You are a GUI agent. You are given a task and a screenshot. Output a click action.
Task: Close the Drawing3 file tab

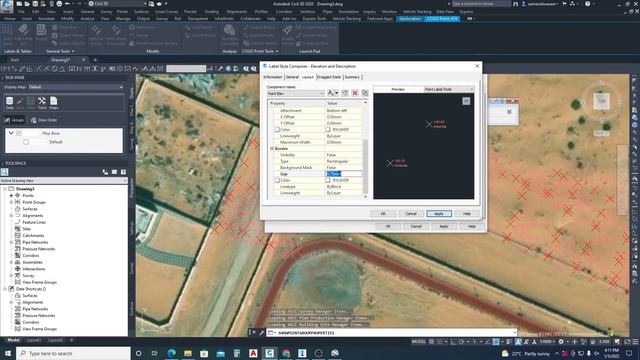pyautogui.click(x=84, y=60)
